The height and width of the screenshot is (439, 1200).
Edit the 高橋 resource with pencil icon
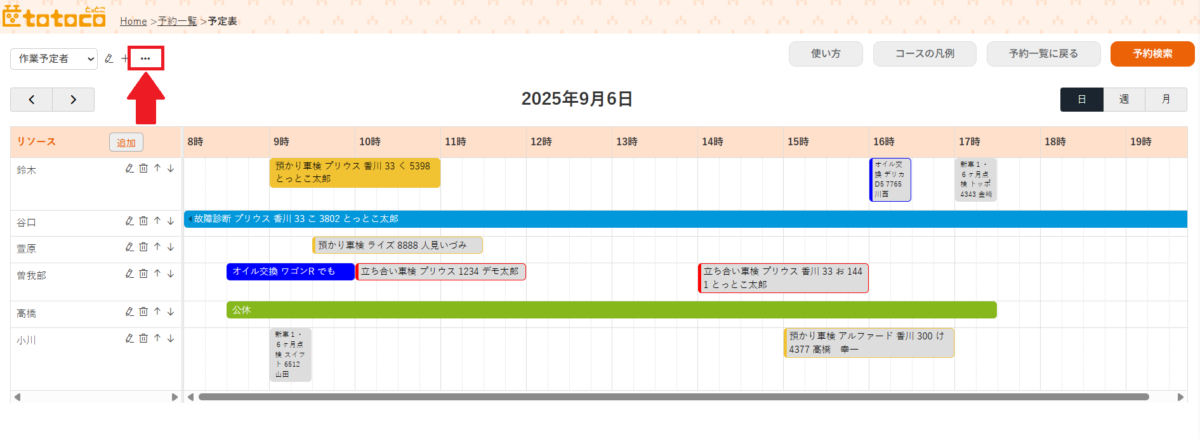click(x=129, y=312)
